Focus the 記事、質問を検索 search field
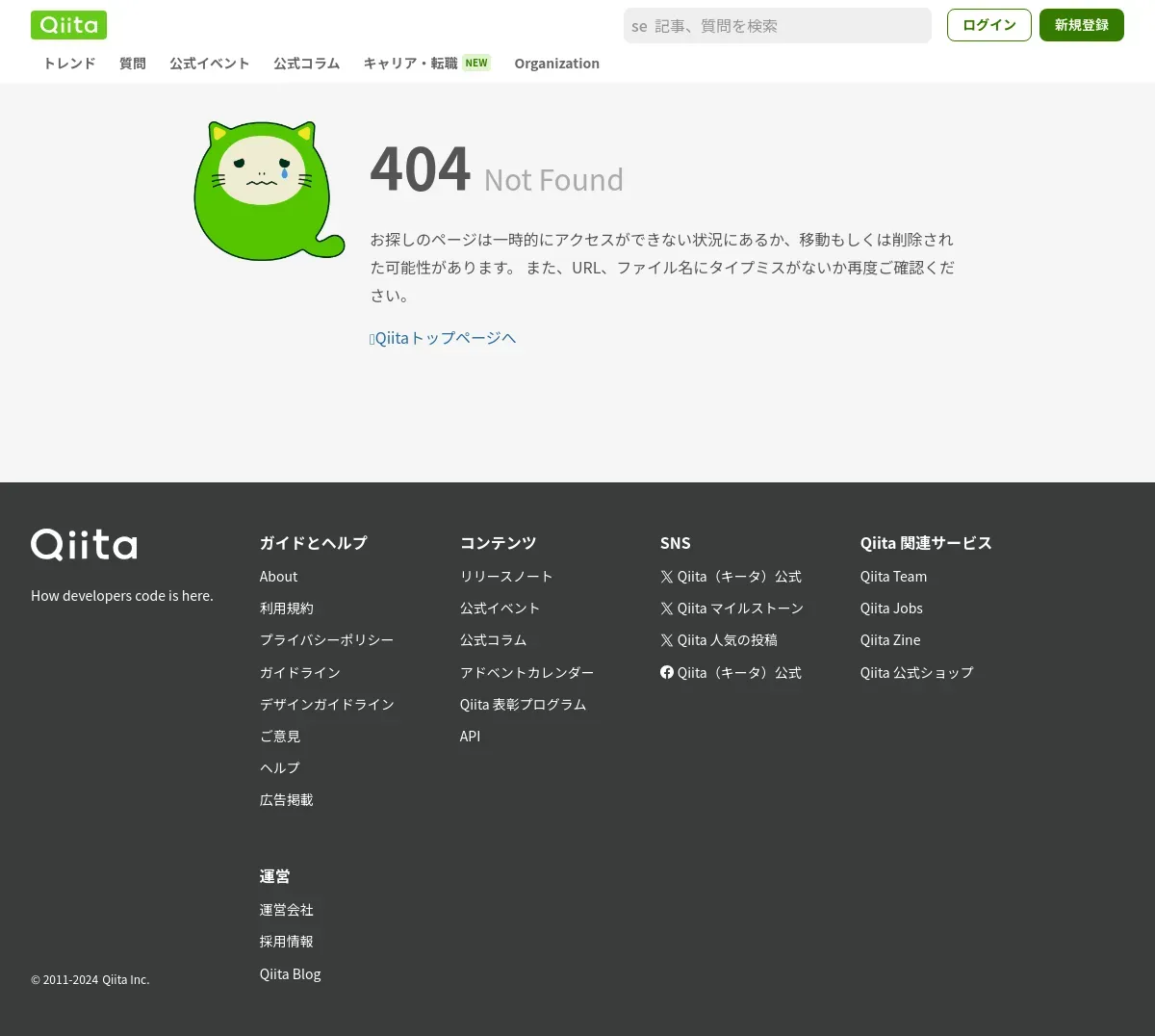Viewport: 1155px width, 1036px height. (778, 26)
